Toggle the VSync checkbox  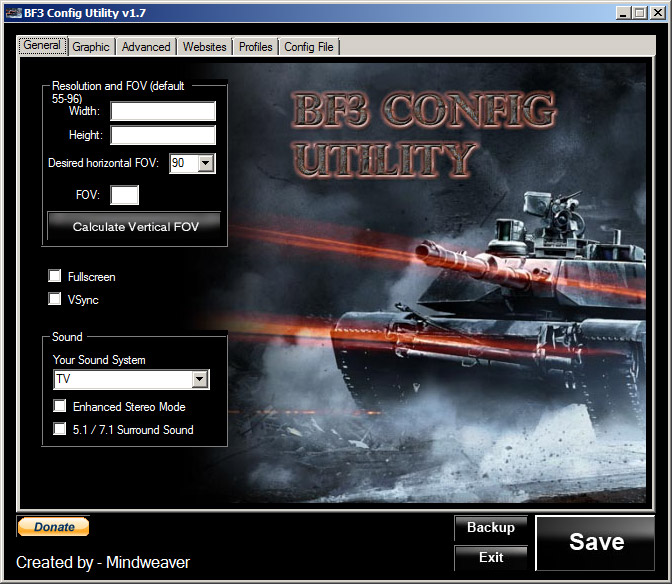[x=54, y=299]
